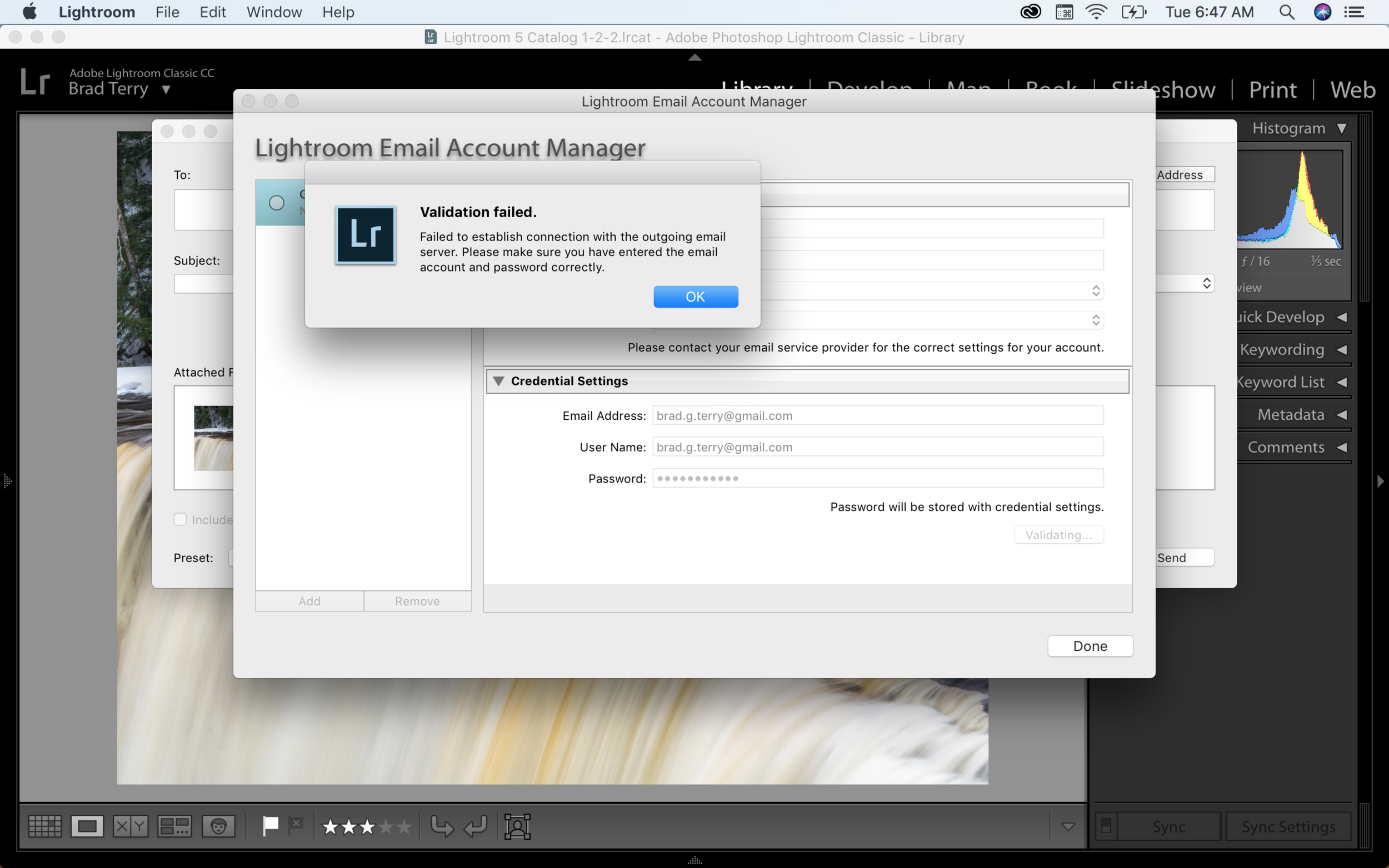This screenshot has width=1389, height=868.
Task: Open Spotlight search
Action: click(1287, 12)
